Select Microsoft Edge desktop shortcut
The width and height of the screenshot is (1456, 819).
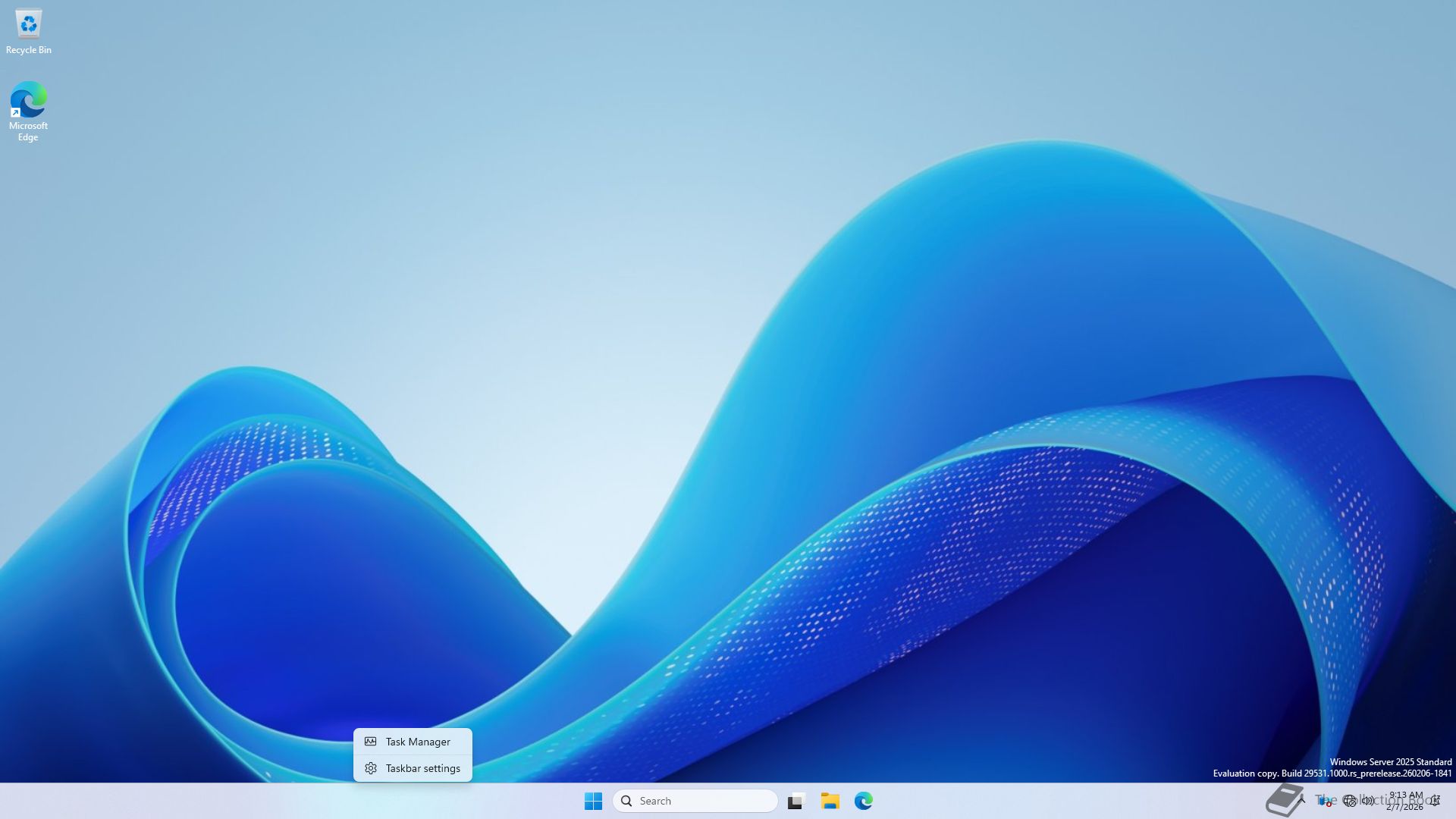tap(28, 101)
